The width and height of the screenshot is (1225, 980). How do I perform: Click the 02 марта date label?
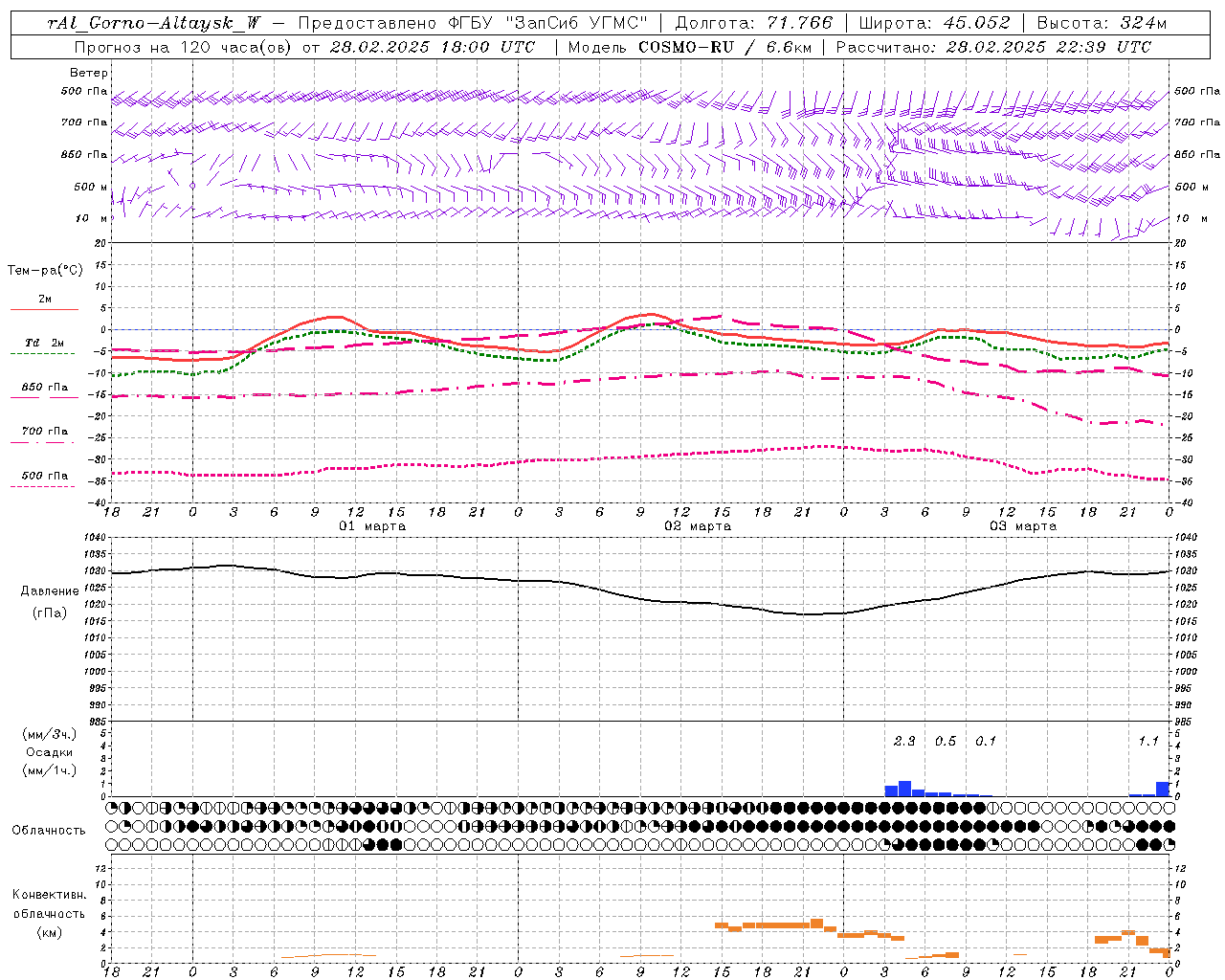coord(698,526)
